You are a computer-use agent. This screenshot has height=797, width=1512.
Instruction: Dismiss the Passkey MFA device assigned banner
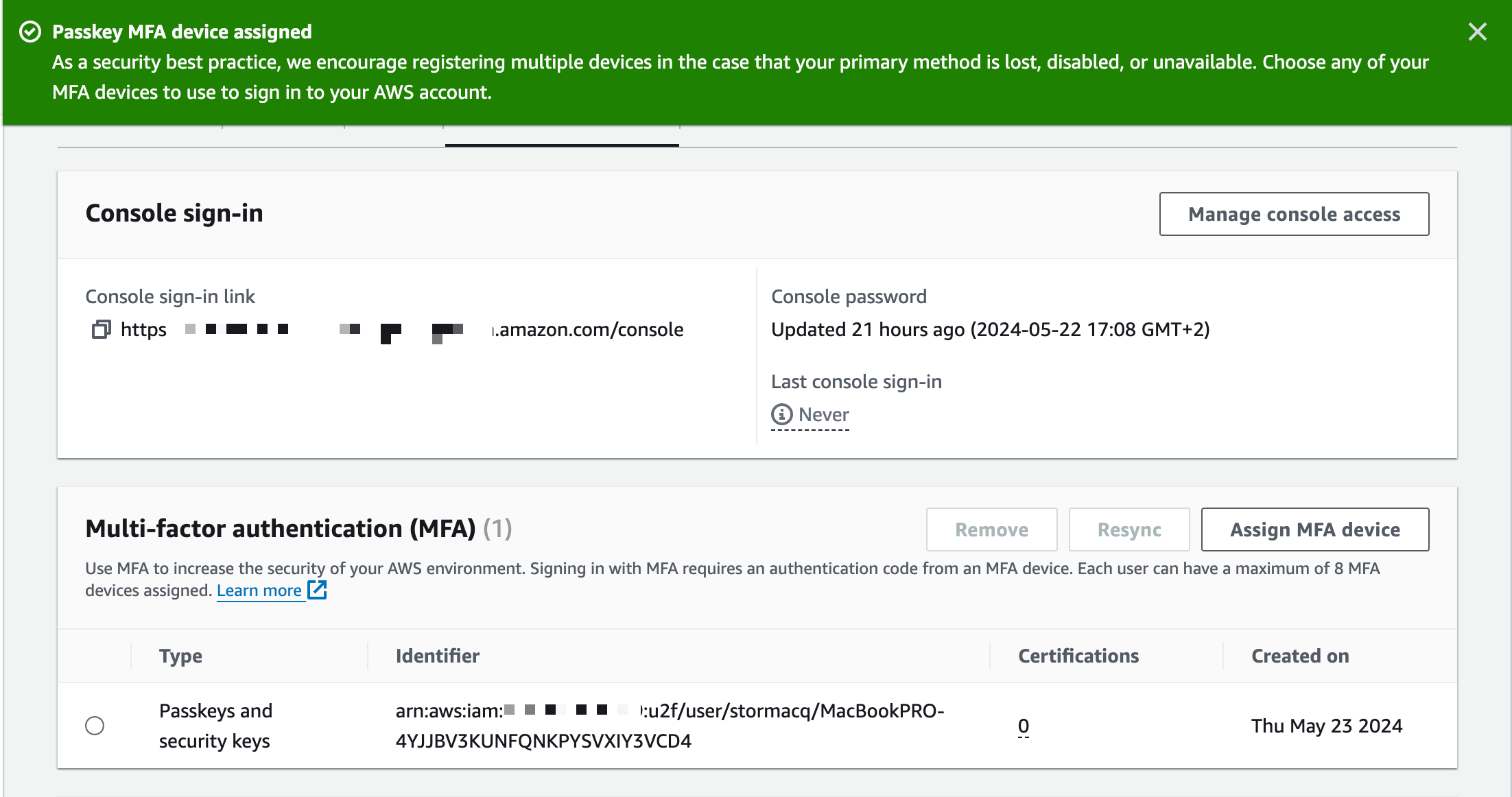1477,32
